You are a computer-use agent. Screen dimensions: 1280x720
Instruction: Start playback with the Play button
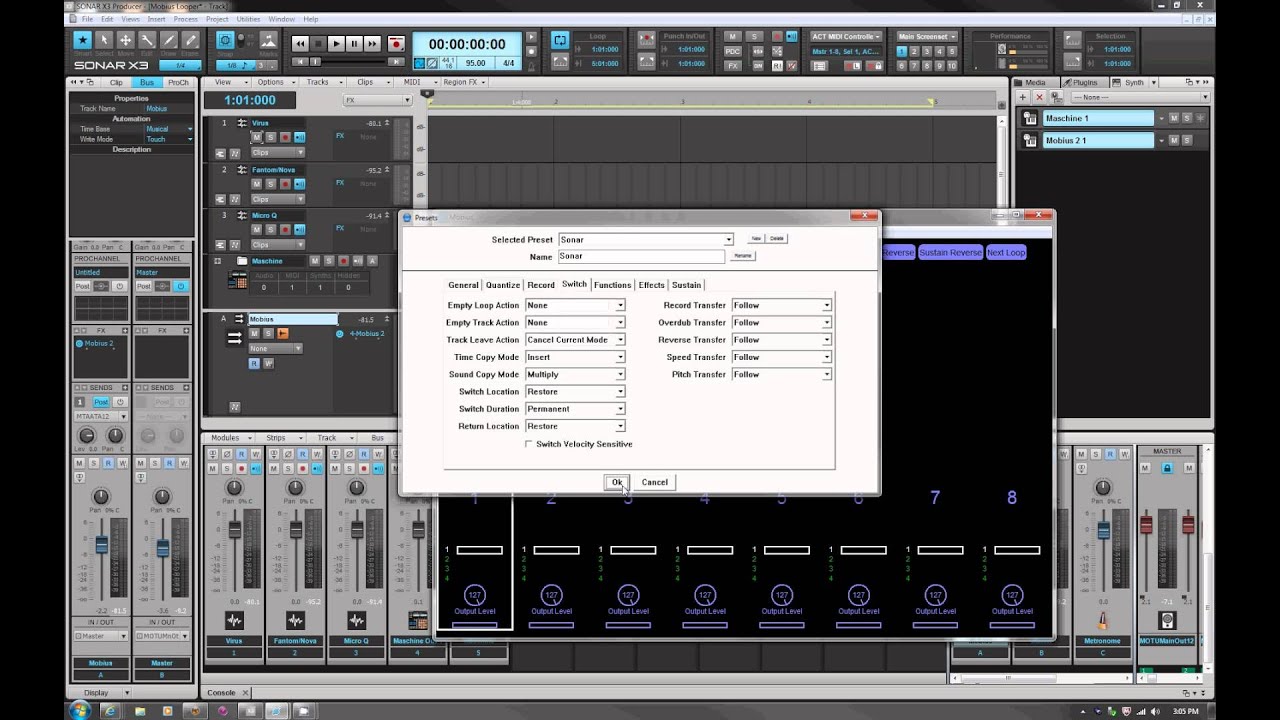tap(336, 44)
